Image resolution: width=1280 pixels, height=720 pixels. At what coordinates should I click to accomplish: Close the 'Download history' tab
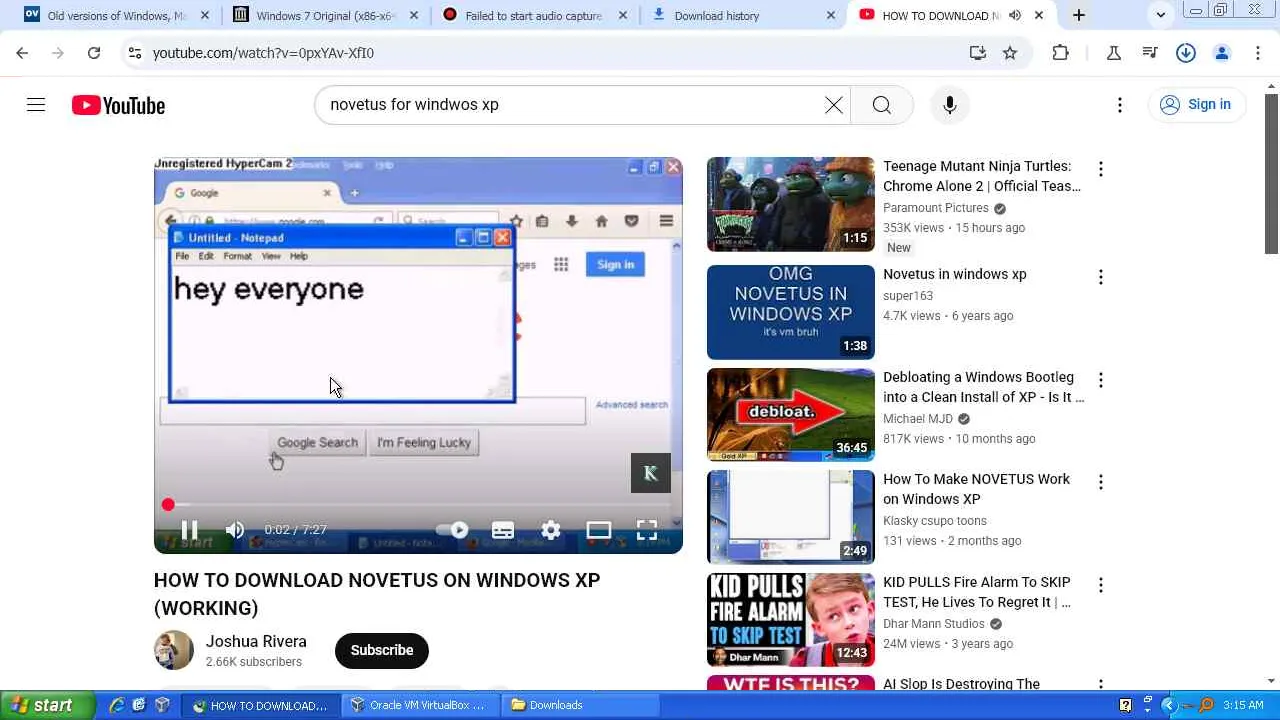pos(831,15)
